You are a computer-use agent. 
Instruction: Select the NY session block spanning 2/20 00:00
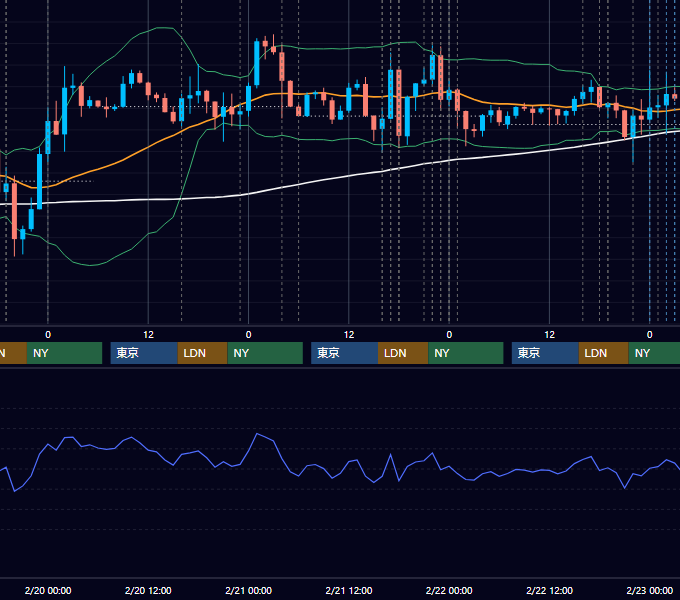[64, 353]
